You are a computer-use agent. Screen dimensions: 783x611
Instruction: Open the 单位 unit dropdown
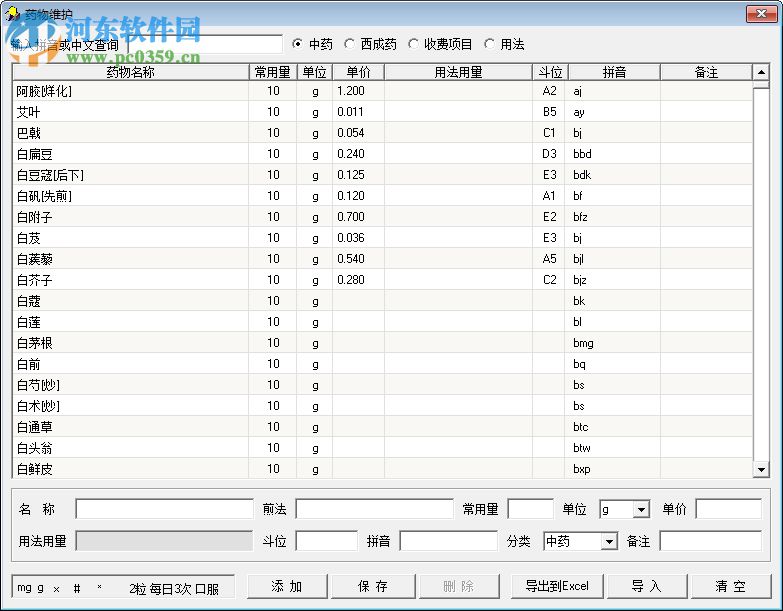[x=641, y=510]
